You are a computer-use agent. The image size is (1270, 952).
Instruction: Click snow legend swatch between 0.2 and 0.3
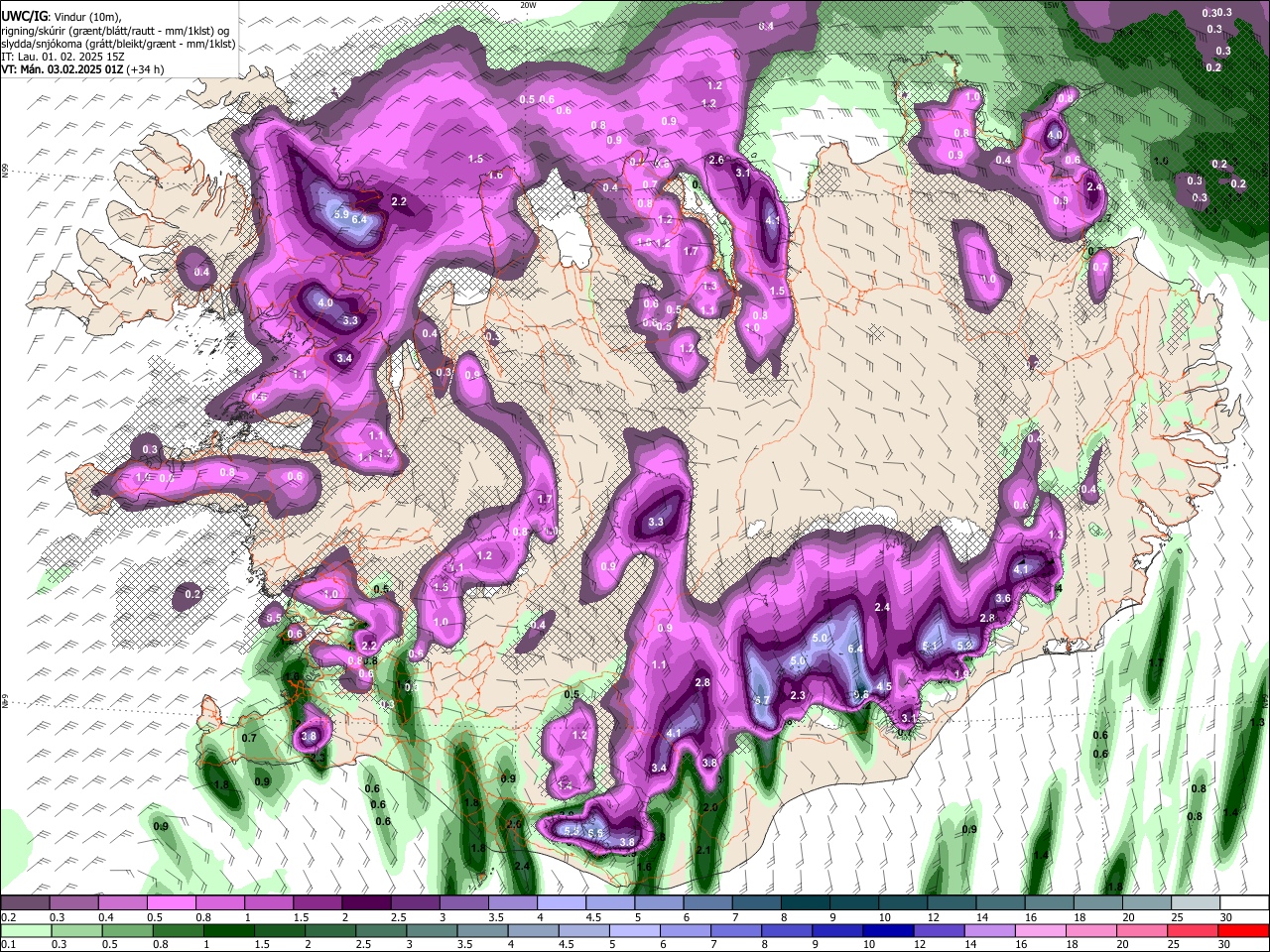pyautogui.click(x=25, y=903)
